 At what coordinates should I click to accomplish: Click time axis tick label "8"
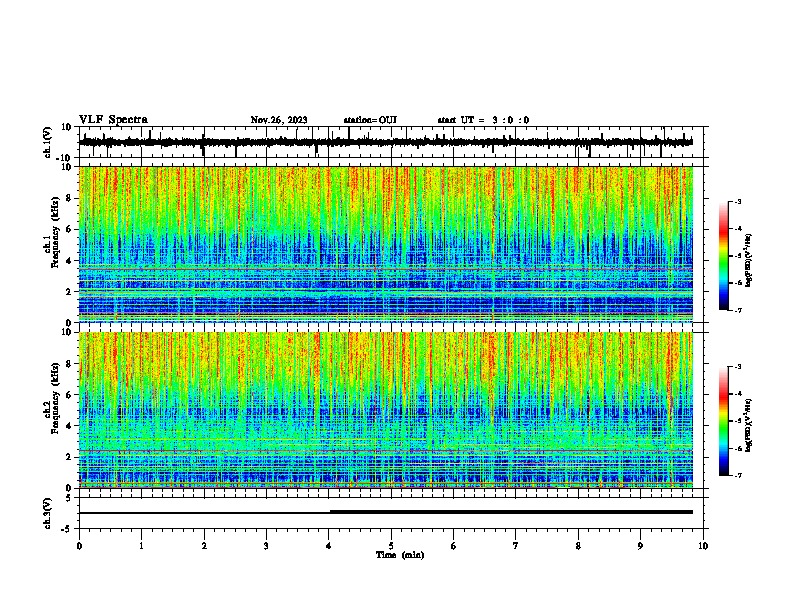tap(578, 546)
